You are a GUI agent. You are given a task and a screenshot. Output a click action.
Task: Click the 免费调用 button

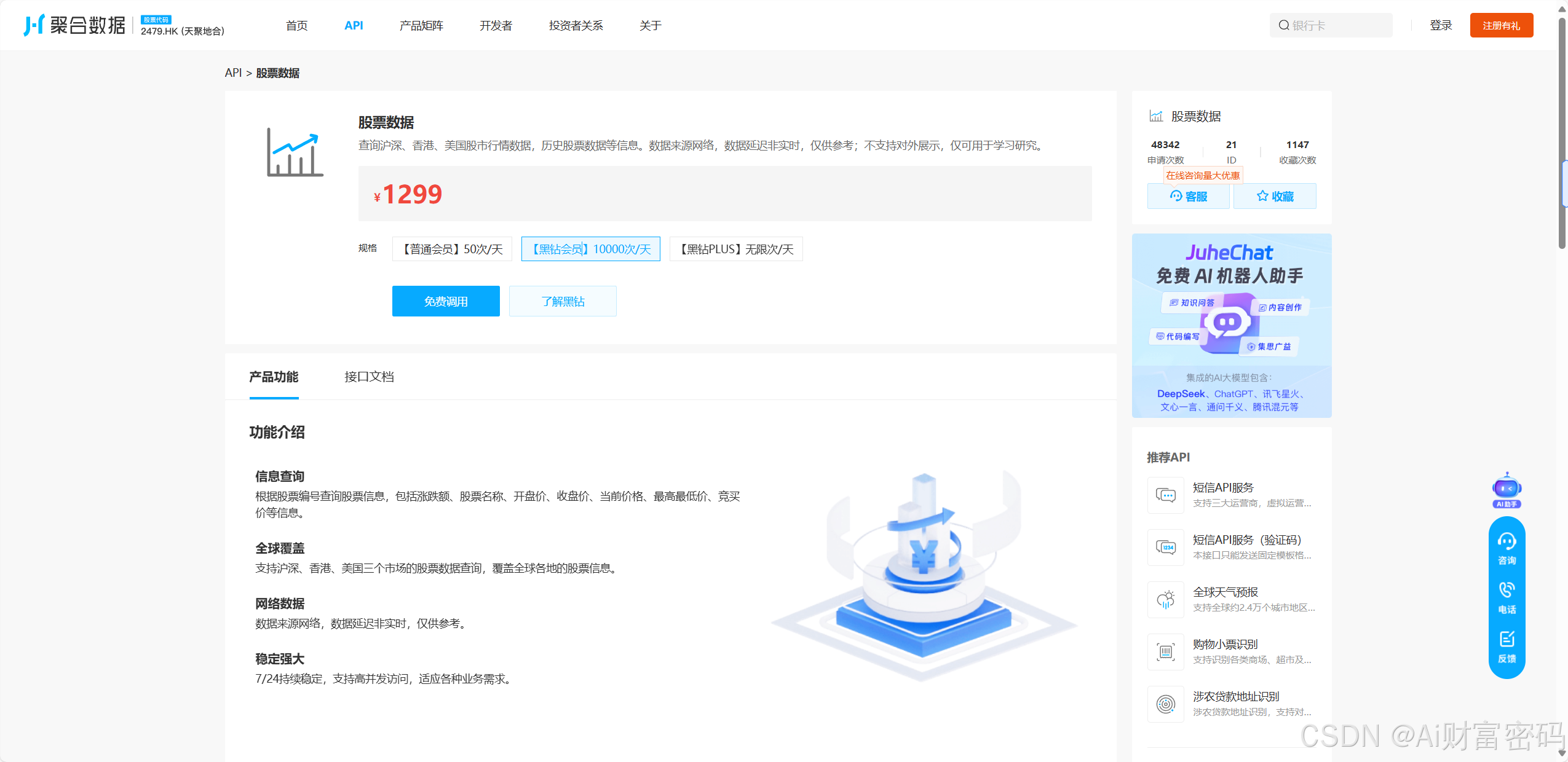[x=445, y=301]
